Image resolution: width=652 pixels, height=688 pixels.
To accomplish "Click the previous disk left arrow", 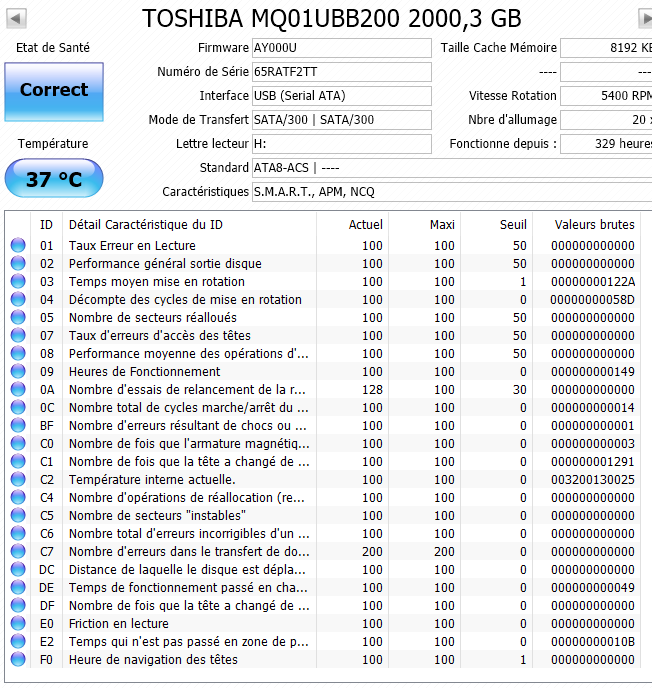I will 17,18.
